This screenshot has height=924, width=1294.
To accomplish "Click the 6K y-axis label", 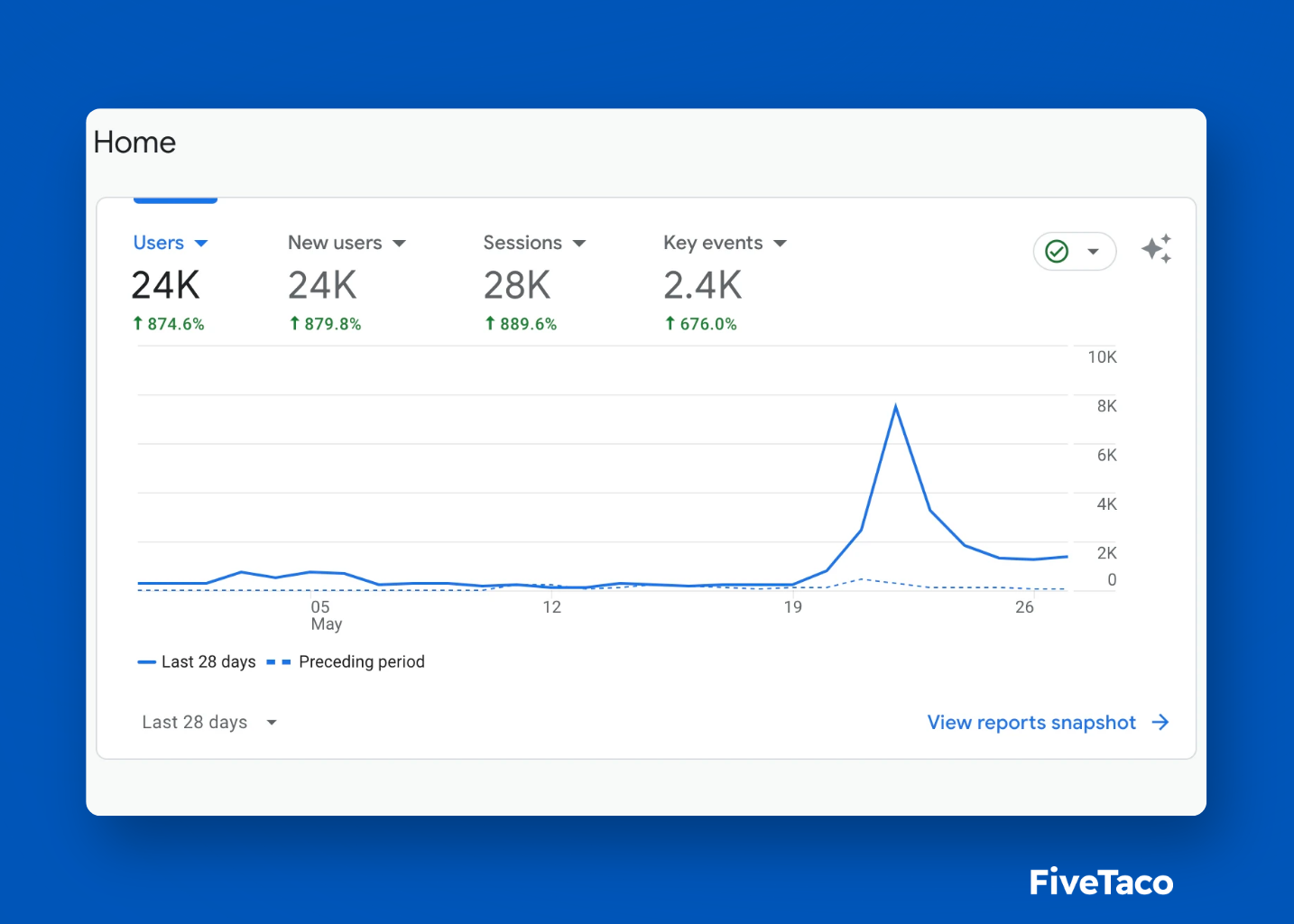I will (1107, 456).
